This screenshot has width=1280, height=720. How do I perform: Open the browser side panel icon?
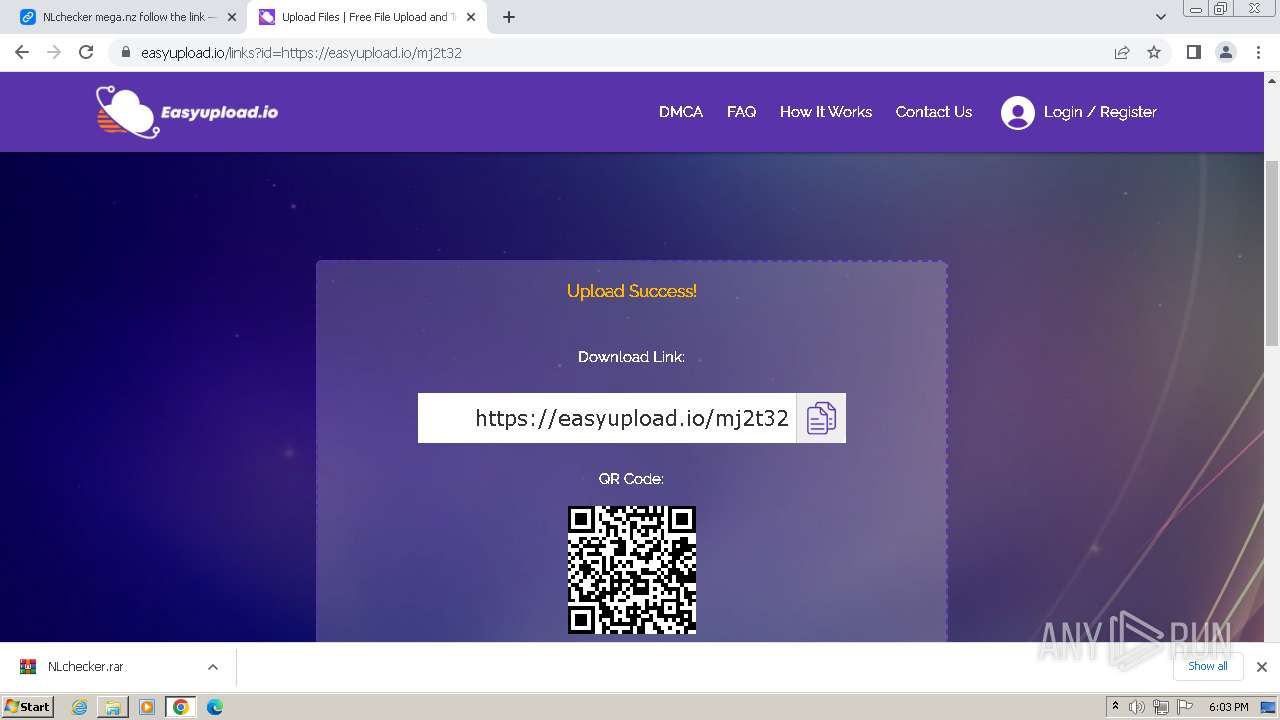[x=1193, y=52]
